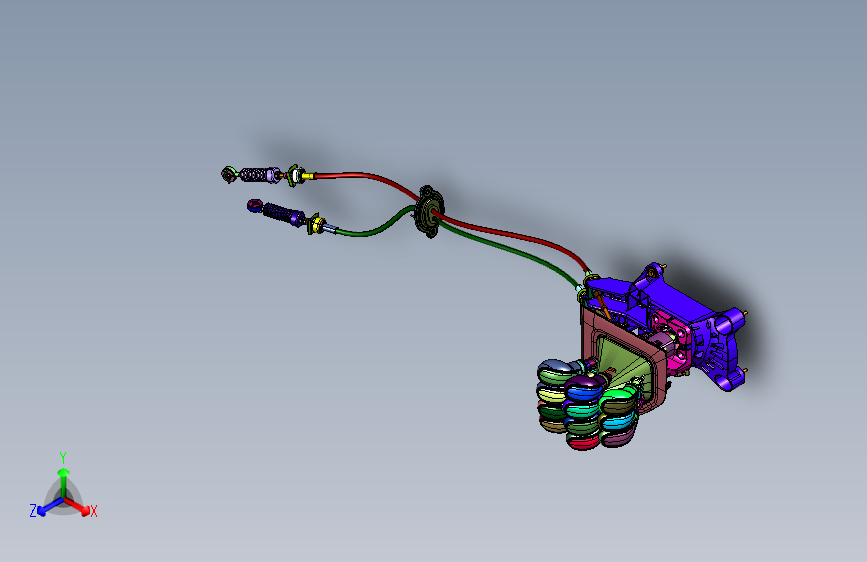Click the blue Z axis of the orientation triad
Image resolution: width=867 pixels, height=562 pixels.
tap(50, 507)
